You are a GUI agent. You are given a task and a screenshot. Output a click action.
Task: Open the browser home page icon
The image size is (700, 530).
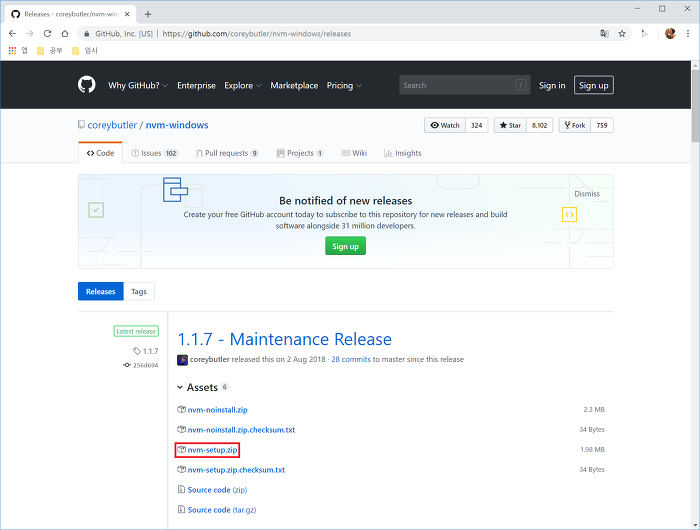click(x=65, y=33)
